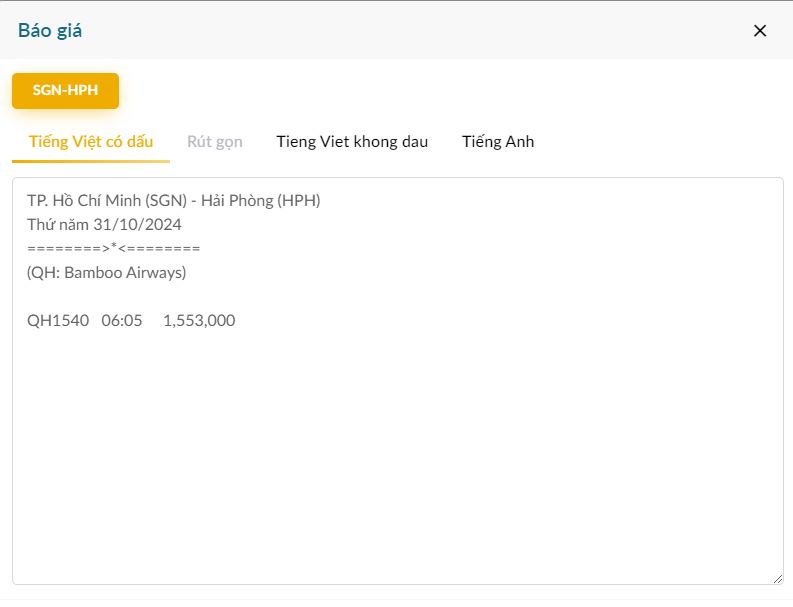Place the cursor on Thứ năm weekday text
Image resolution: width=793 pixels, height=607 pixels.
pos(57,224)
